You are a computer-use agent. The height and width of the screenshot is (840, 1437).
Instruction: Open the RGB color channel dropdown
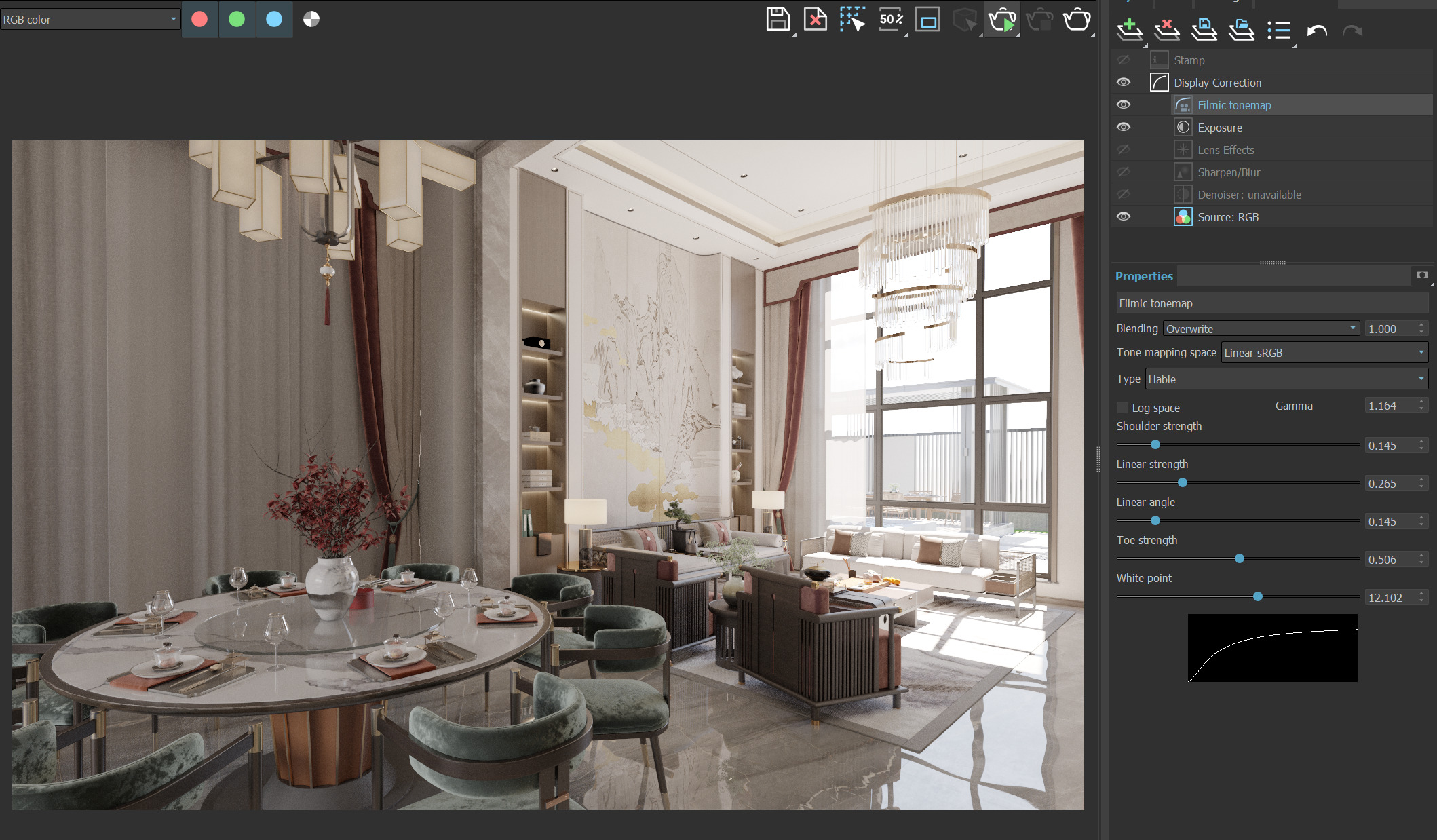coord(90,20)
